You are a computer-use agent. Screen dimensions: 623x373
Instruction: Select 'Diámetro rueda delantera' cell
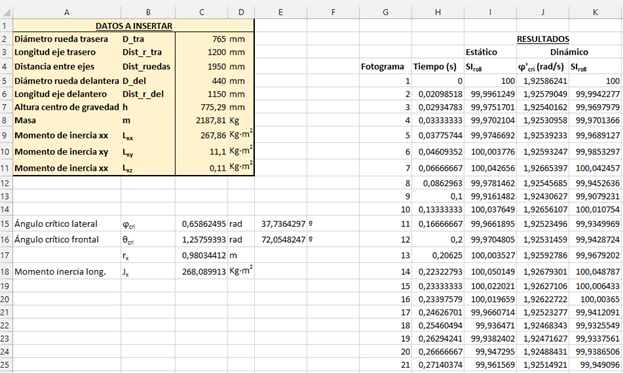67,81
